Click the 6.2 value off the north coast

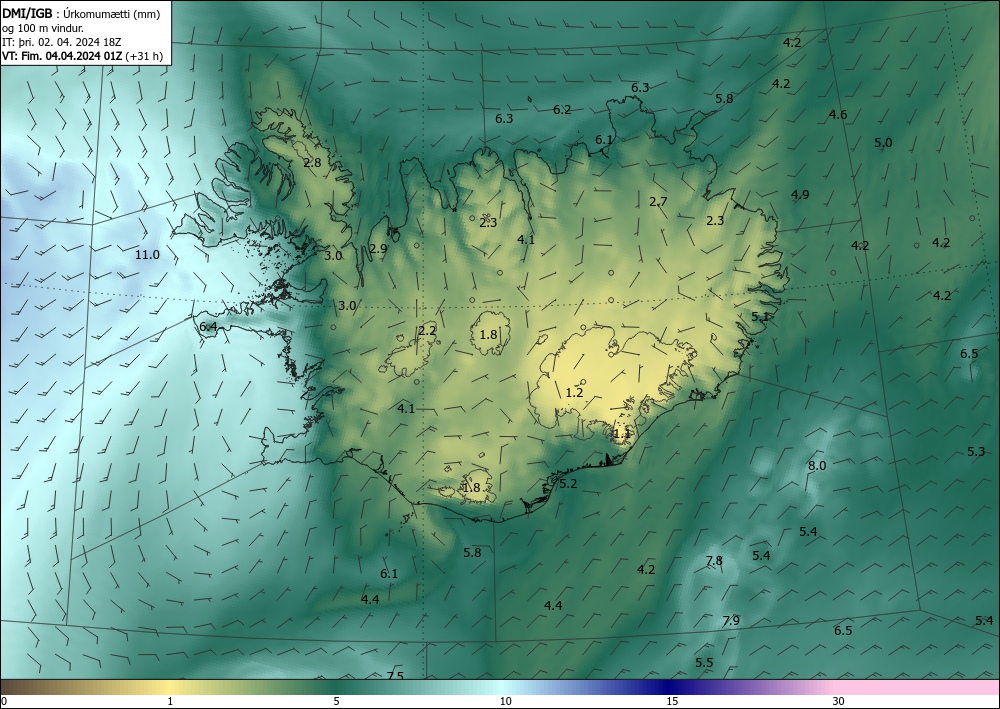click(562, 110)
